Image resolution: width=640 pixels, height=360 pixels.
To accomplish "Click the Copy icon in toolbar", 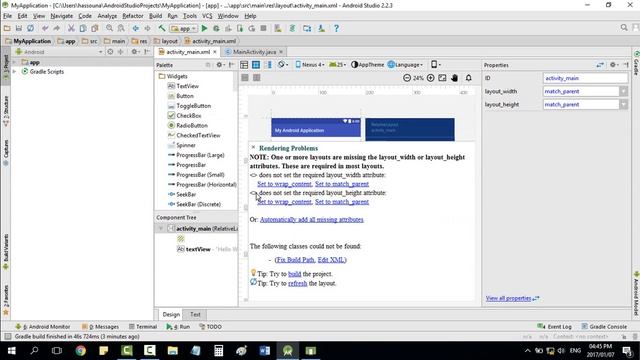I will coord(83,28).
